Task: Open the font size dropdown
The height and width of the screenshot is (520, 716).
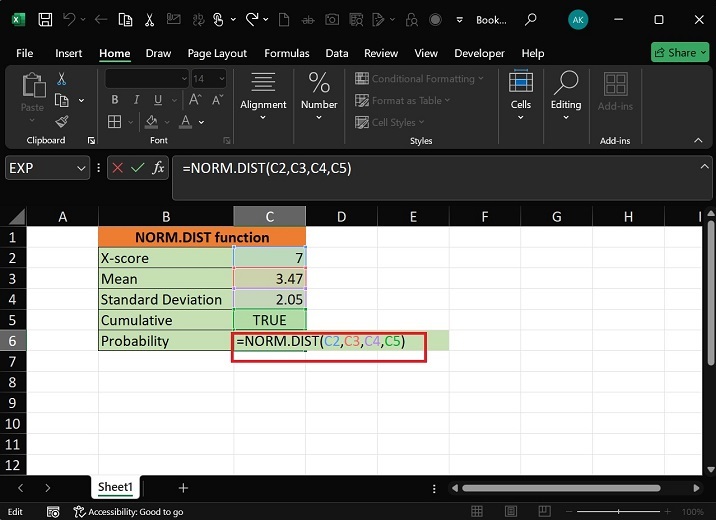Action: pos(221,79)
